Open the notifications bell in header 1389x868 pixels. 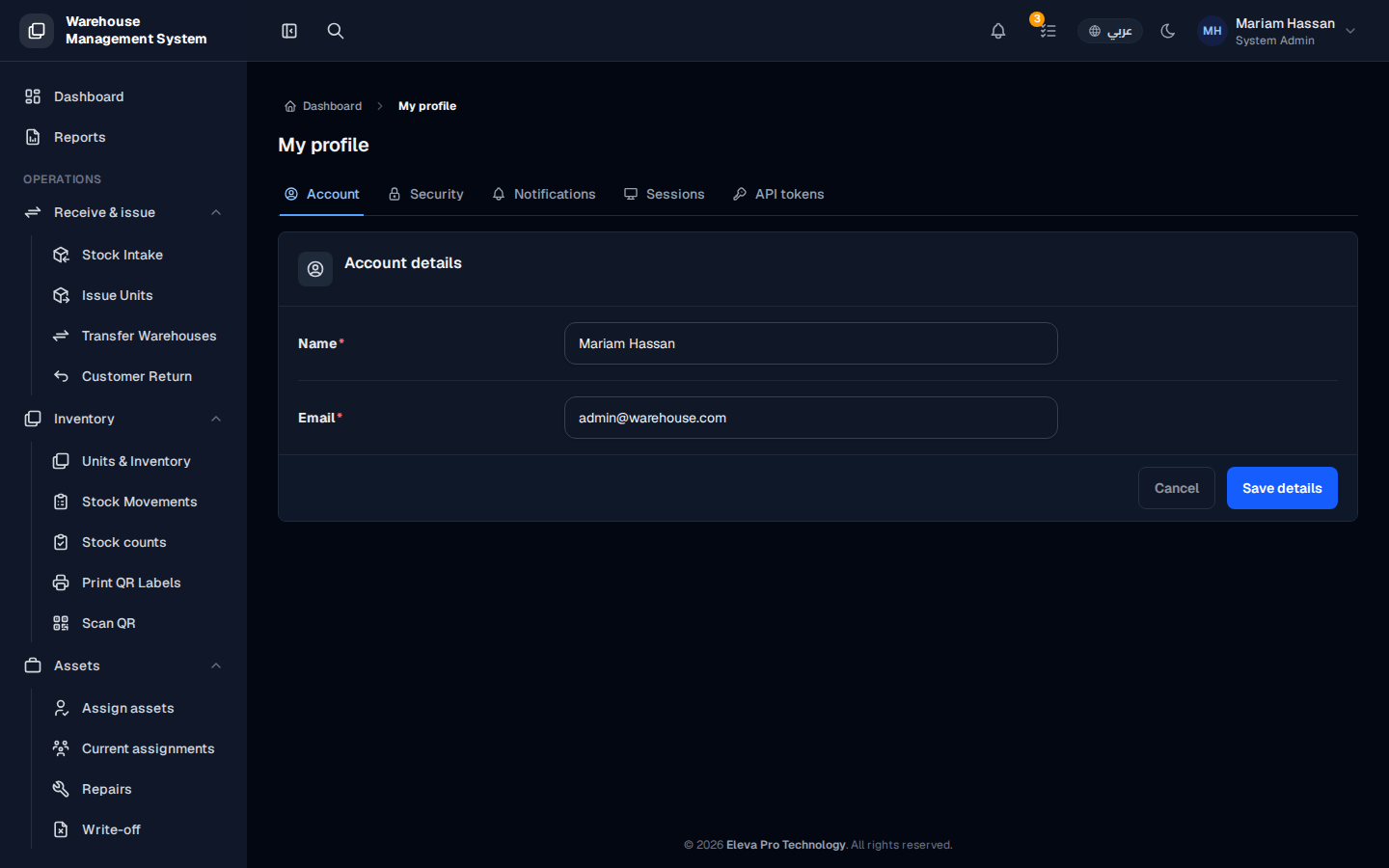tap(998, 31)
